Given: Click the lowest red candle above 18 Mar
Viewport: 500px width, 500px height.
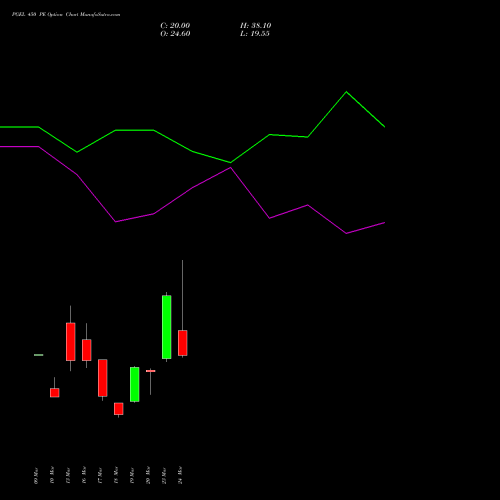Looking at the screenshot, I should [x=119, y=409].
